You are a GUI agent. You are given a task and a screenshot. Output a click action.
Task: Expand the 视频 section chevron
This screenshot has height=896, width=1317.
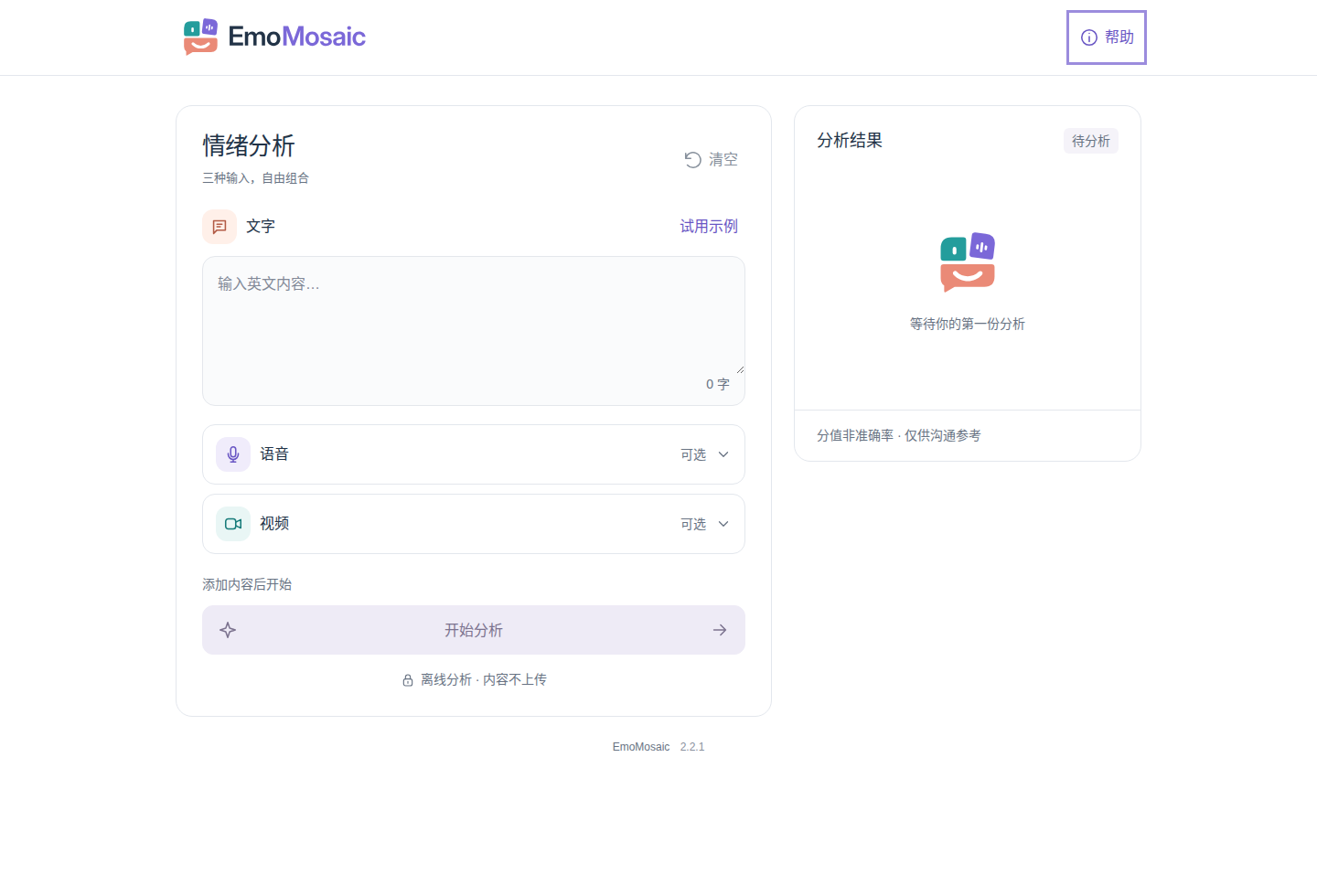(723, 524)
